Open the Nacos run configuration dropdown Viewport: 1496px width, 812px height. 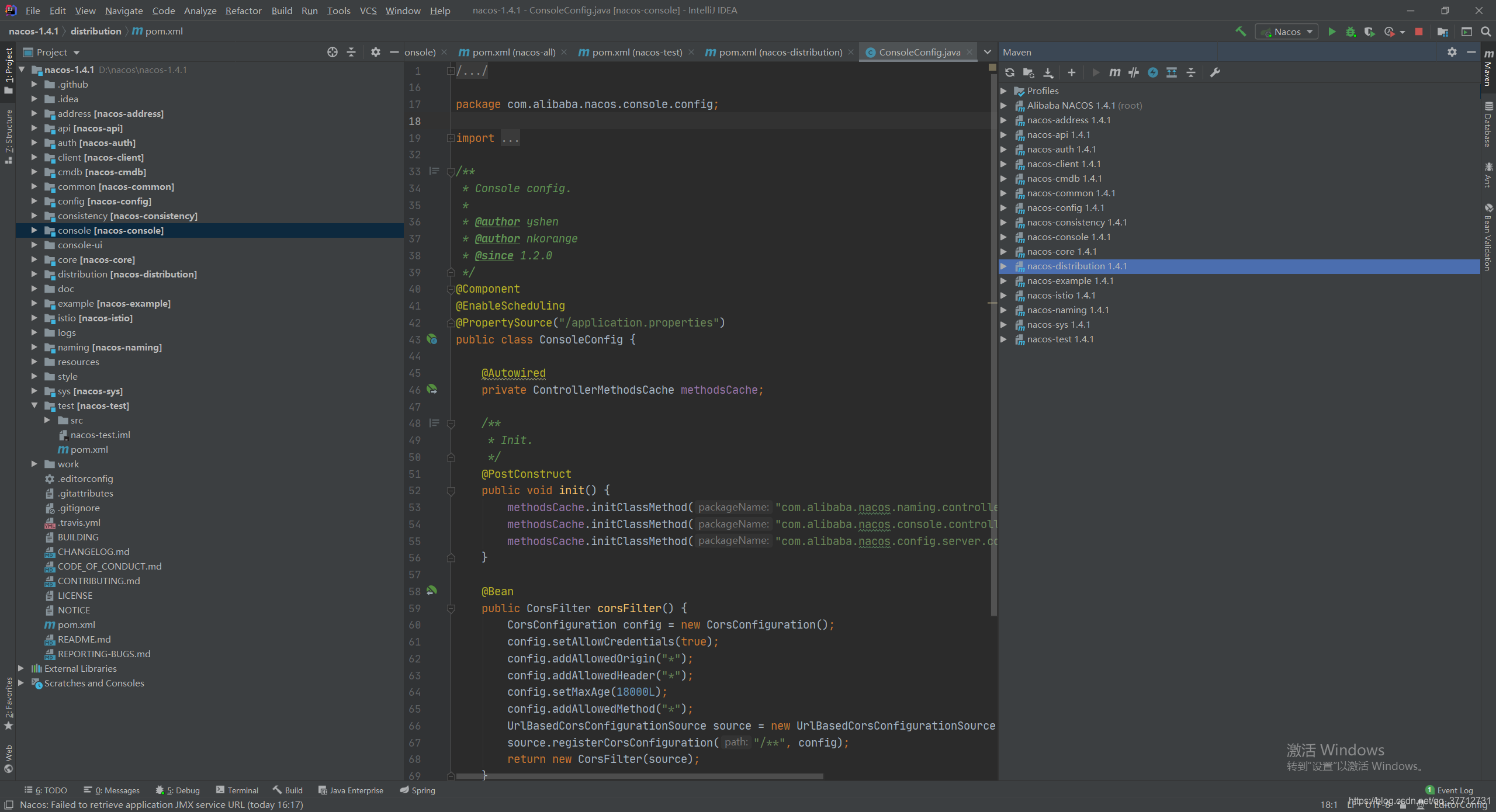pyautogui.click(x=1287, y=32)
